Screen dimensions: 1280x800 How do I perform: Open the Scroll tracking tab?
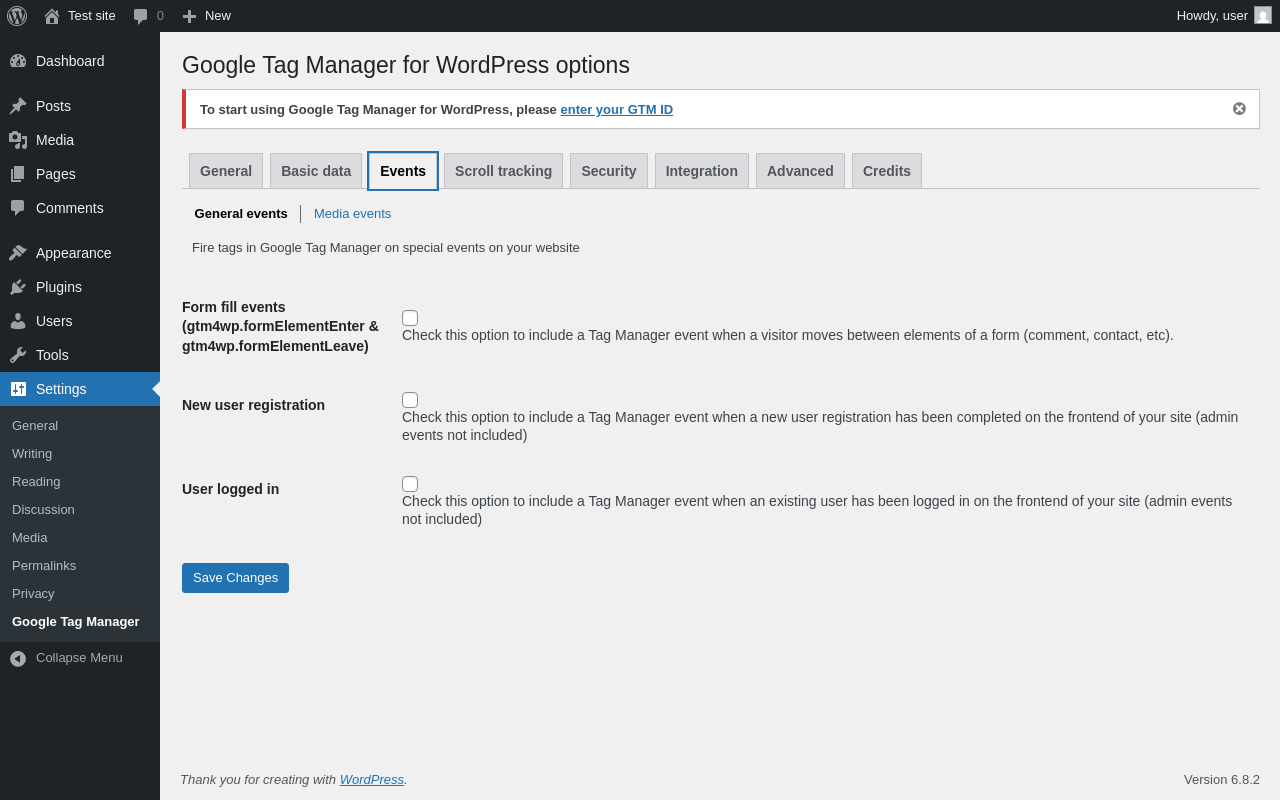pos(503,171)
